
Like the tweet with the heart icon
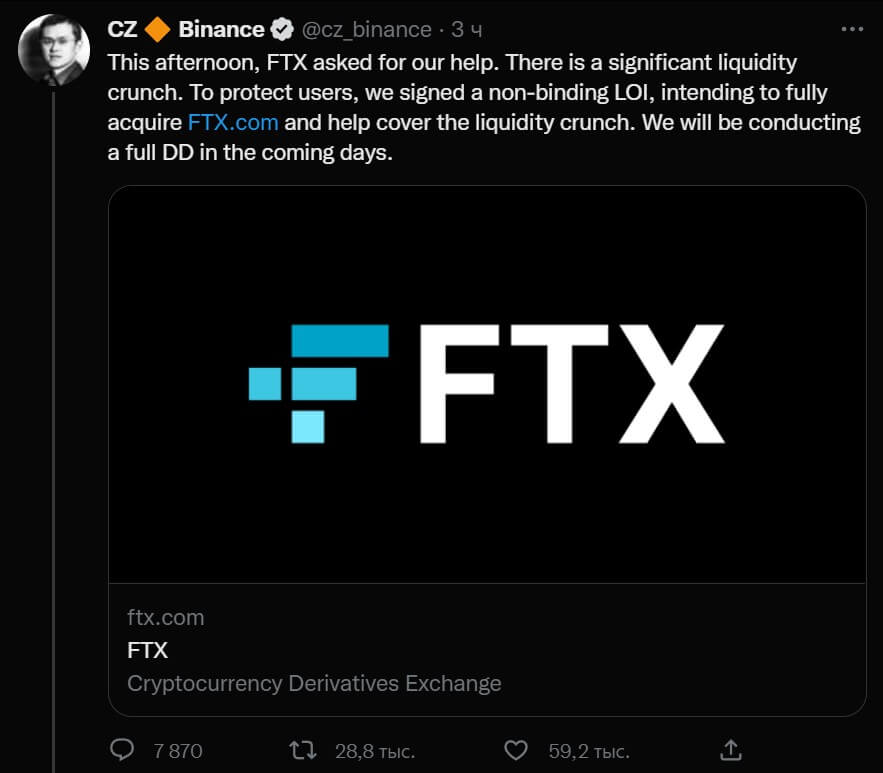click(515, 749)
